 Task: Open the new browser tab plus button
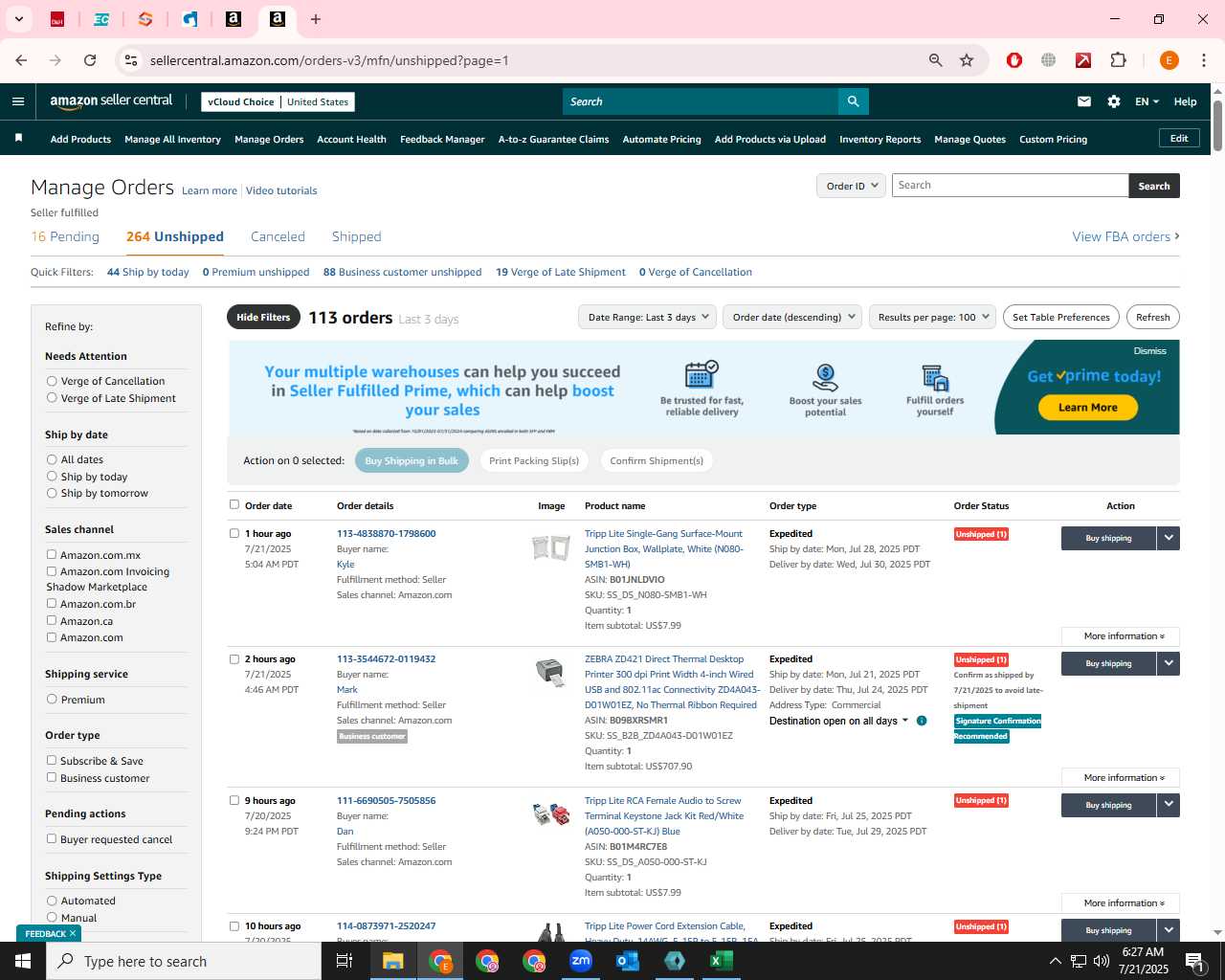316,19
